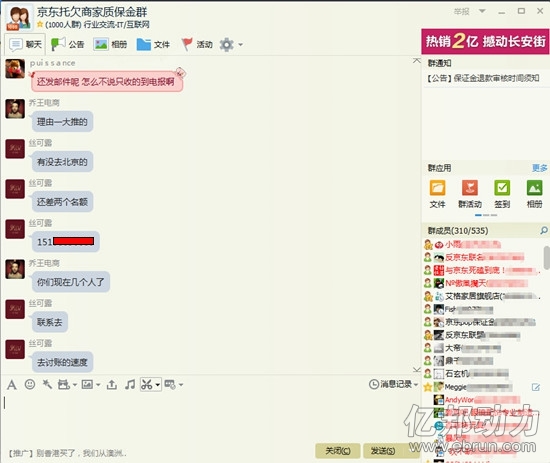
Task: Click the scissors screenshot tool
Action: [147, 384]
